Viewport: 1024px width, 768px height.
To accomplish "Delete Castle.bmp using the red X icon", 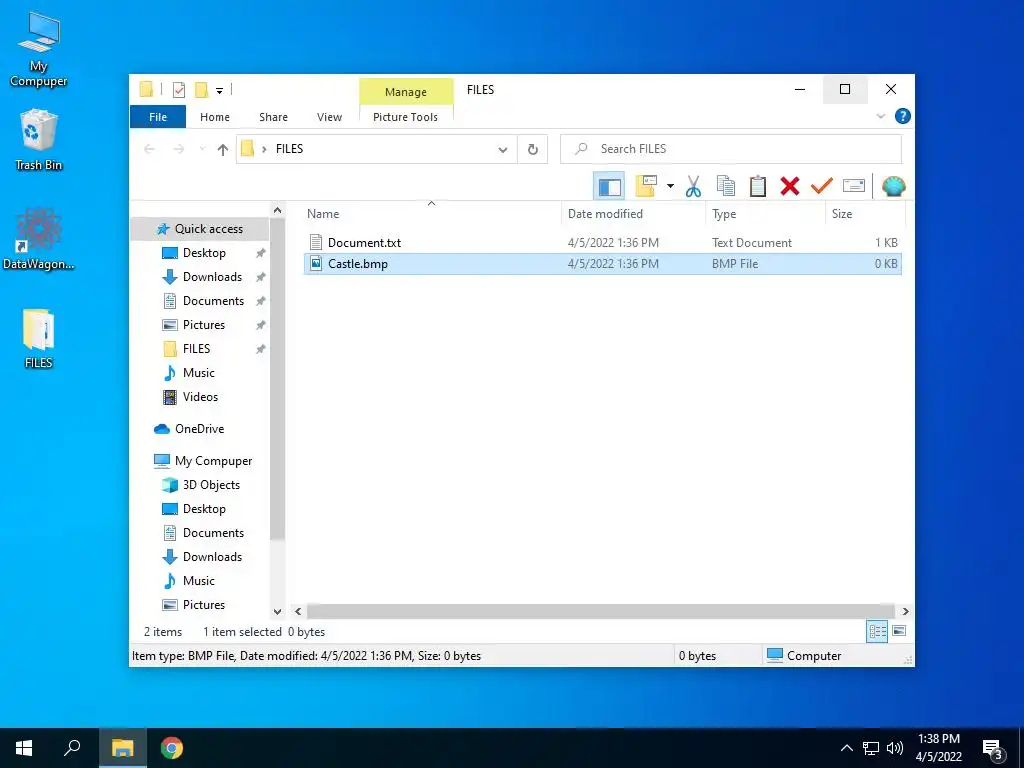I will pyautogui.click(x=790, y=186).
